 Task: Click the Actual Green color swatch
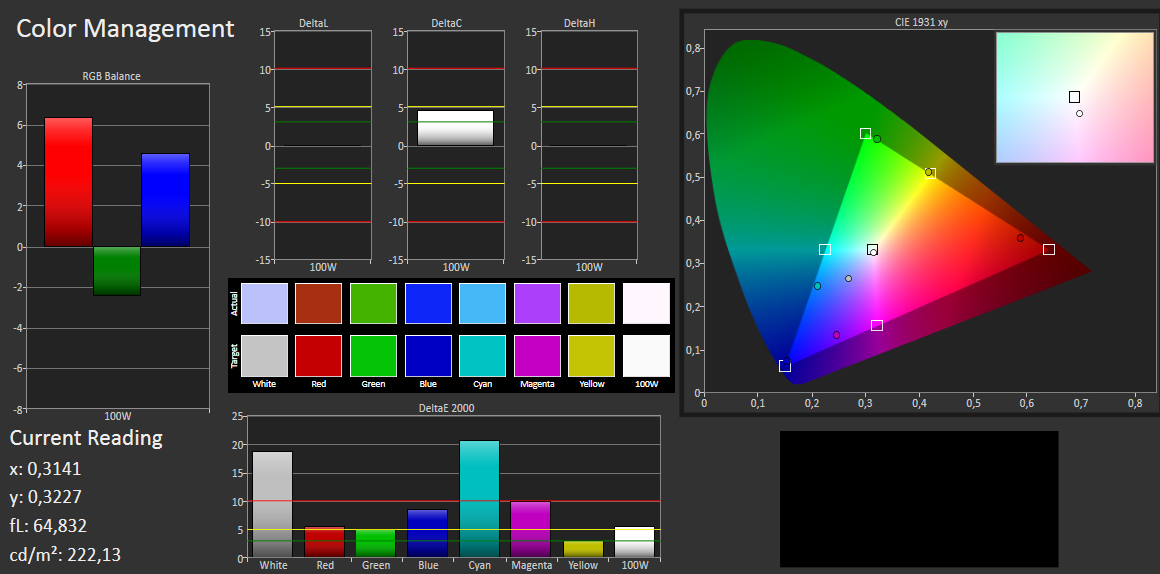[374, 303]
